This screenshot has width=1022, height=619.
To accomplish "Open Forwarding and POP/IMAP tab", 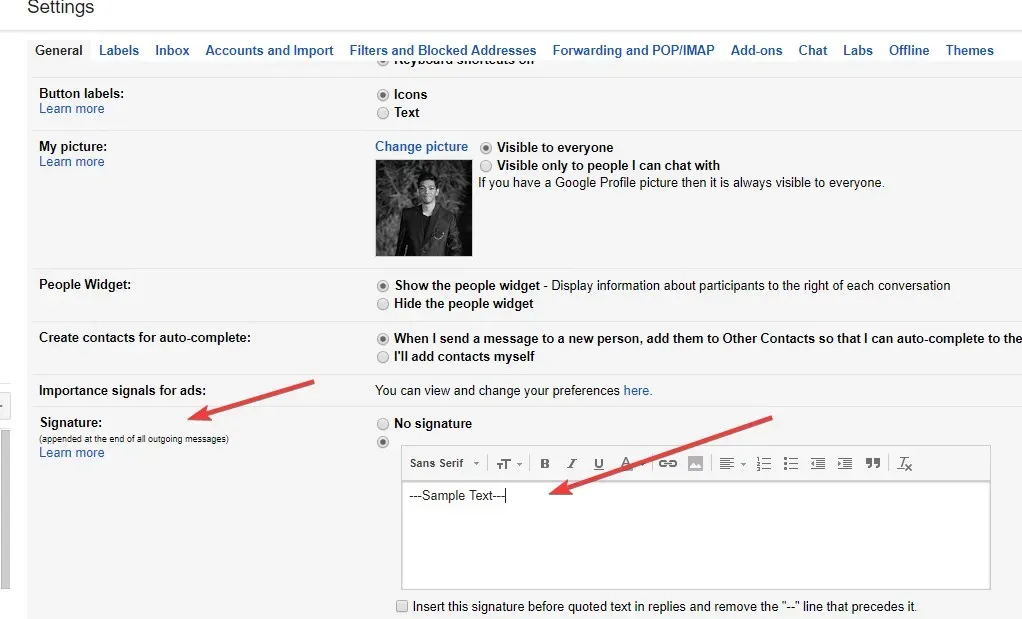I will click(634, 50).
